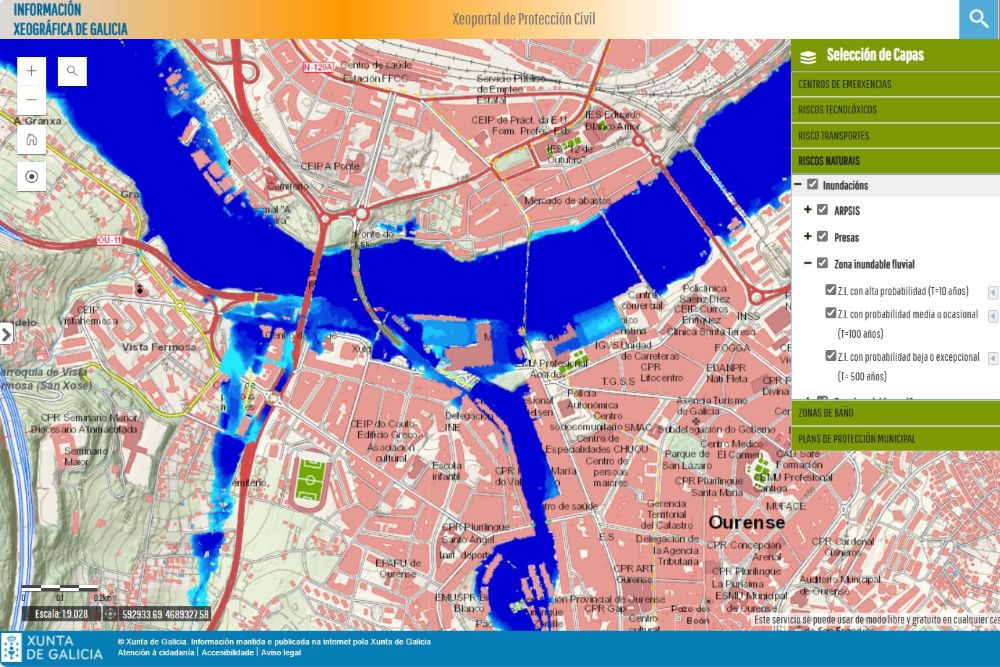The width and height of the screenshot is (1000, 667).
Task: Open the Aviso legal link
Action: pyautogui.click(x=281, y=653)
